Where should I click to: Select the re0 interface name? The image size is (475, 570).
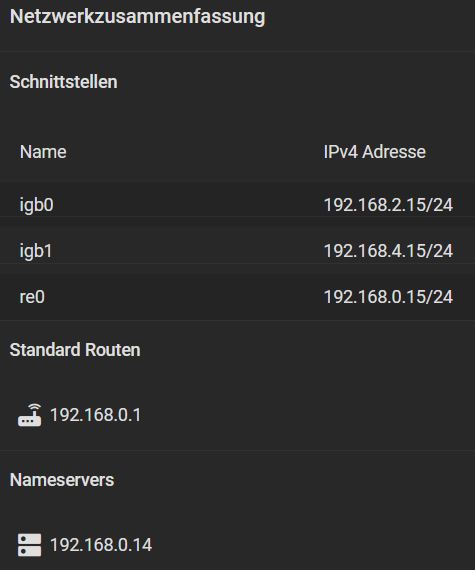click(32, 297)
